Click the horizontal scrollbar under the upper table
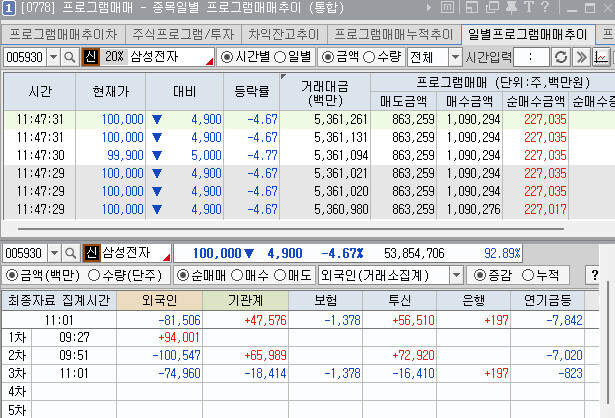This screenshot has height=418, width=615. point(291,228)
